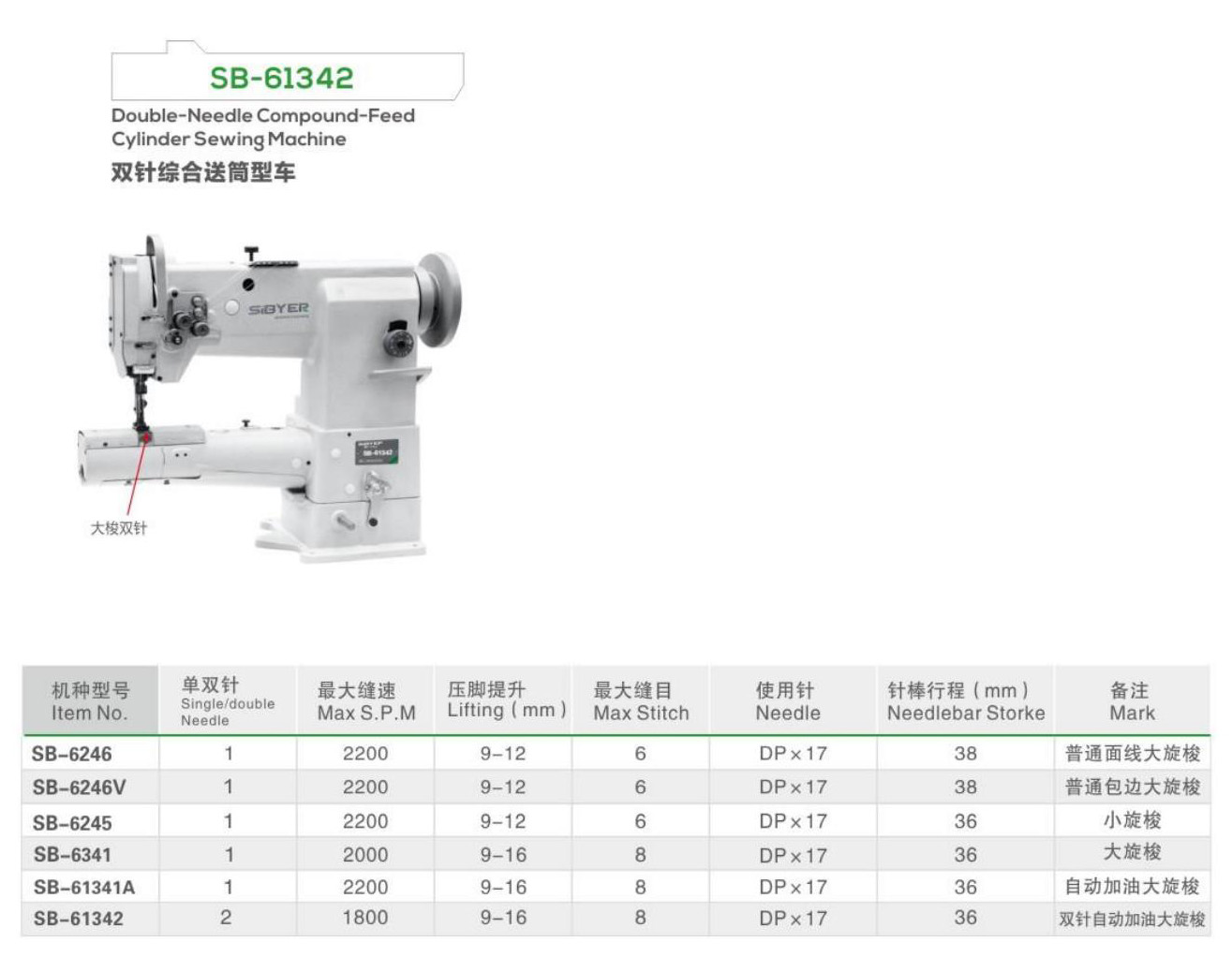Select the SB-61342 row in the table
This screenshot has width=1232, height=957.
tap(79, 919)
